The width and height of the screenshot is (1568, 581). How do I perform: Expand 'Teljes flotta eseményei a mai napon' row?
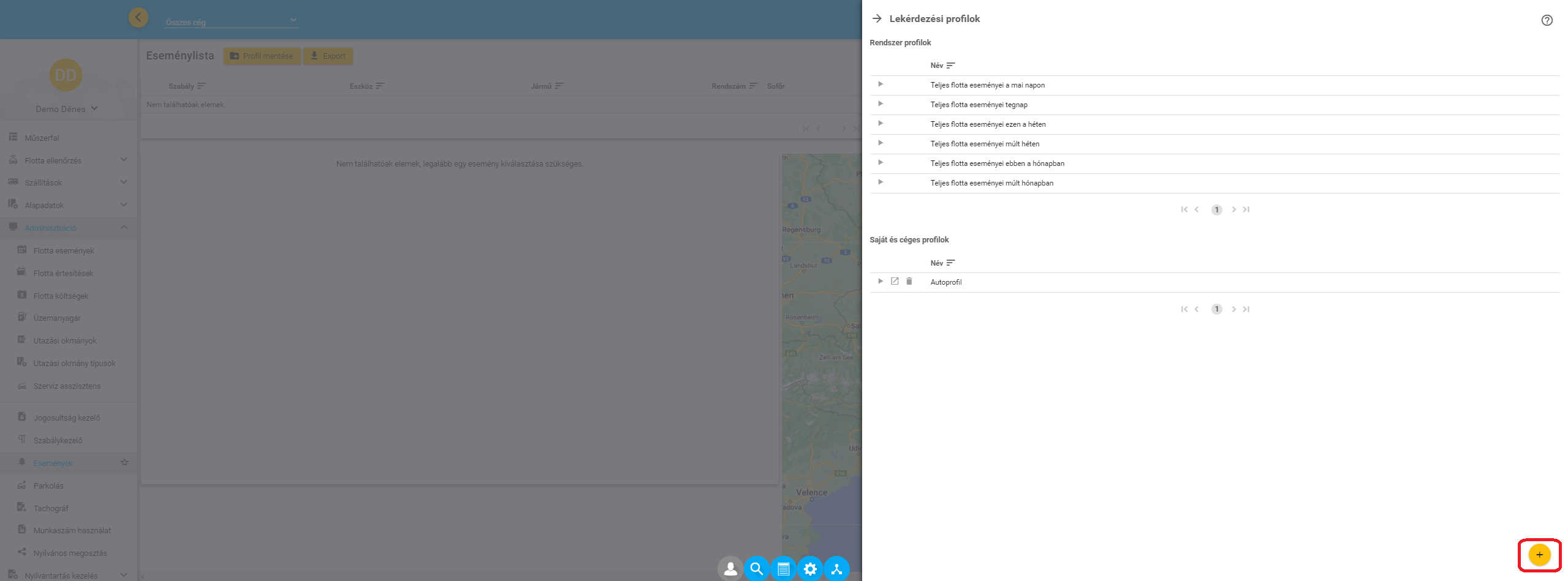[881, 84]
